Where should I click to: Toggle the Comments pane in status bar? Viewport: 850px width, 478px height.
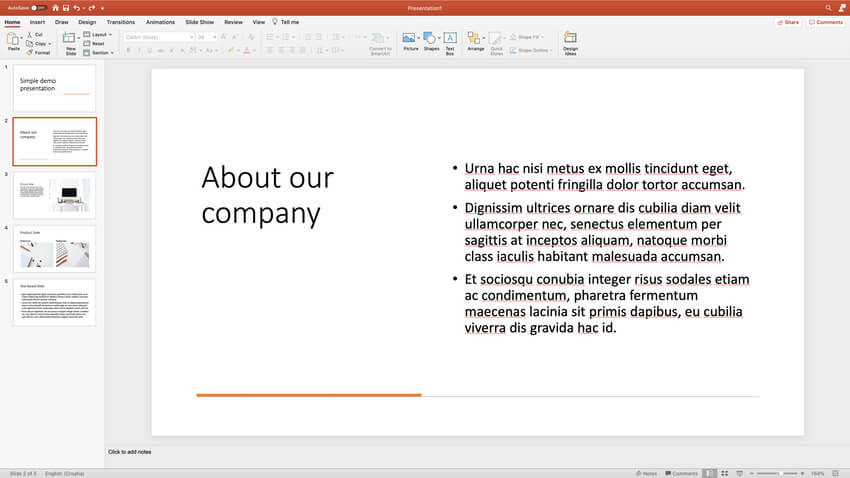tap(680, 473)
